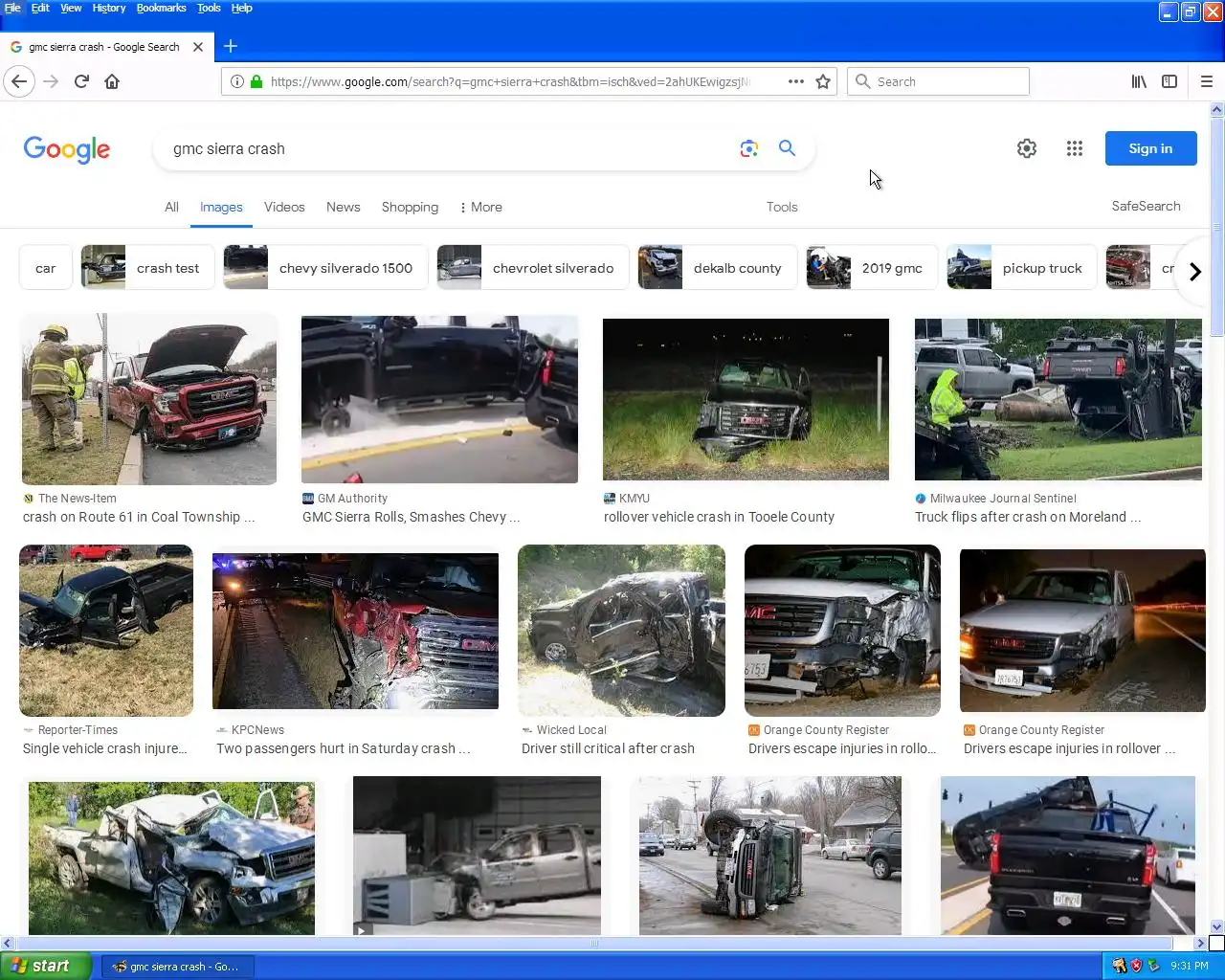Open Reporter-Times crash image thumbnail
The image size is (1225, 980).
pos(106,631)
